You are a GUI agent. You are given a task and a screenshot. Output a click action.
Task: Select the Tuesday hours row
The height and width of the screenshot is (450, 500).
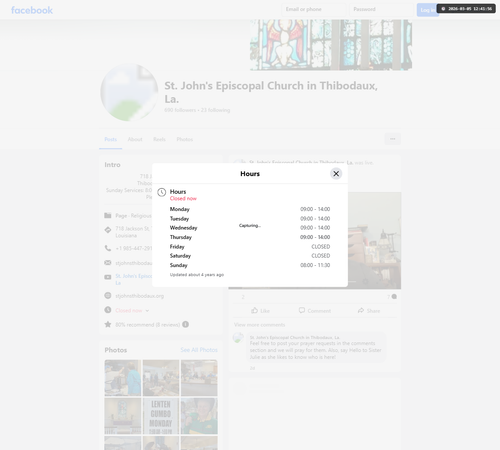(x=250, y=219)
